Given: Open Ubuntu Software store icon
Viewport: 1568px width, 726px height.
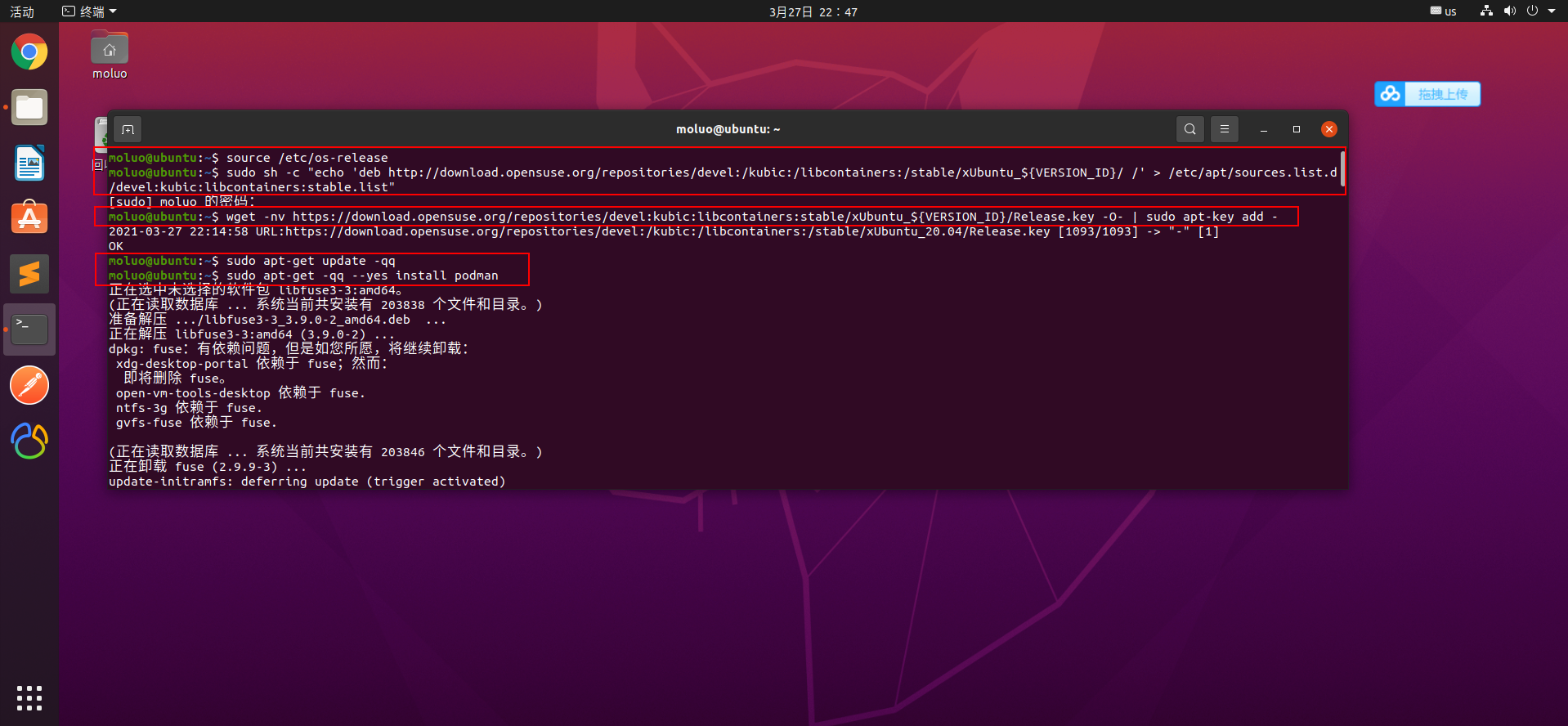Looking at the screenshot, I should (x=29, y=218).
